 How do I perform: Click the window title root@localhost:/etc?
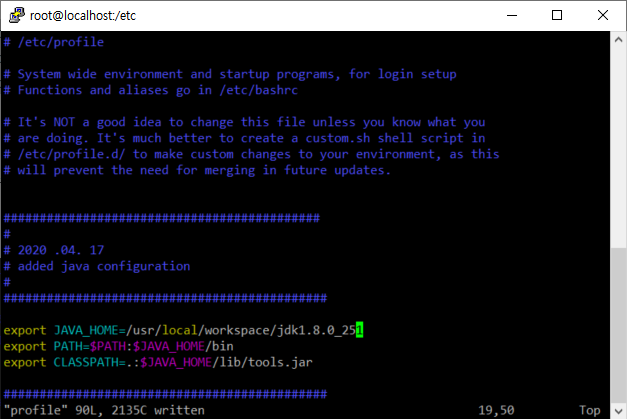(83, 16)
